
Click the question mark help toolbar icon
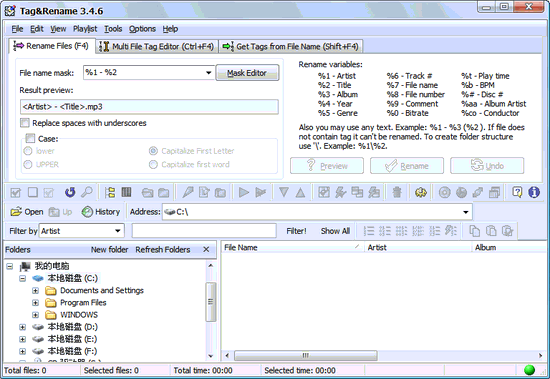click(x=517, y=192)
